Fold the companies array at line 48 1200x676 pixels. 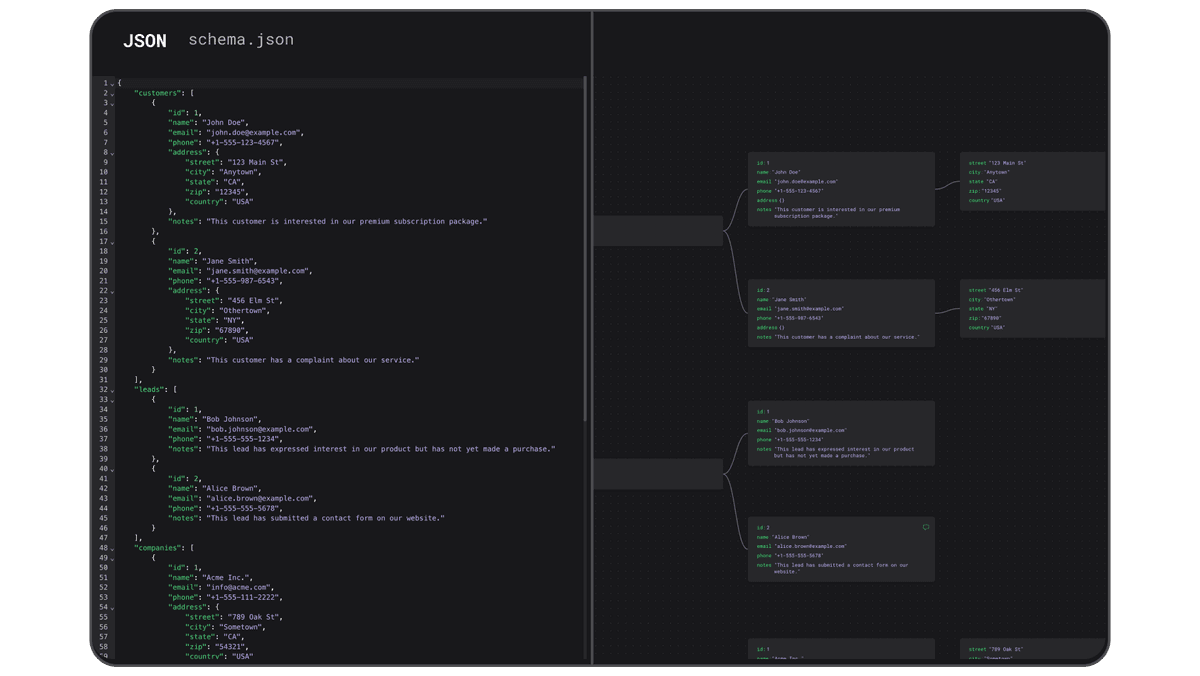(110, 547)
